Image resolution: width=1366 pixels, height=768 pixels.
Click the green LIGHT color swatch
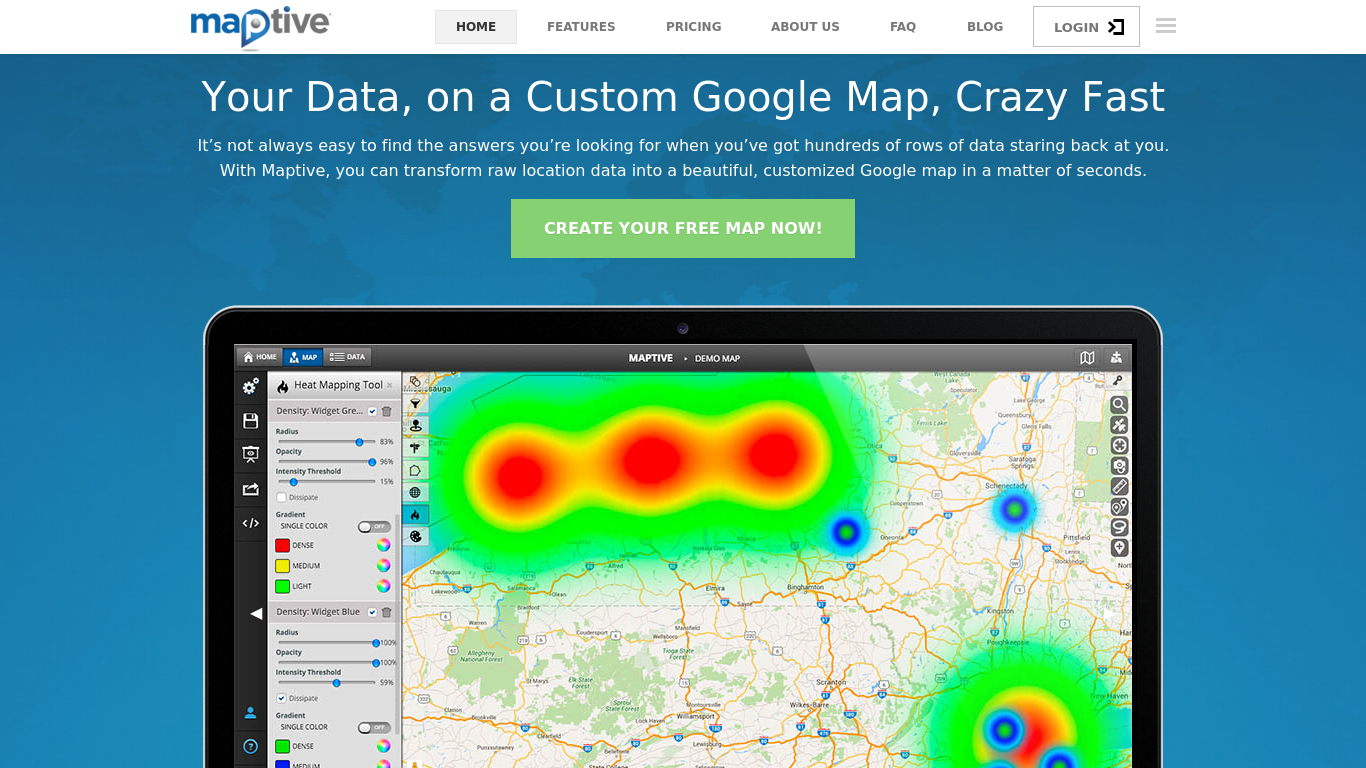coord(282,586)
